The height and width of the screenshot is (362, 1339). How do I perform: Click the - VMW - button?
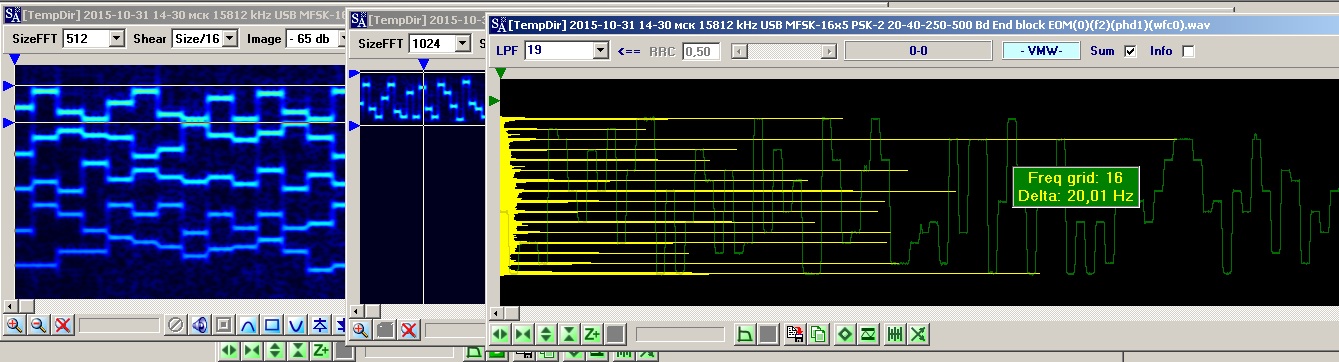point(1041,50)
